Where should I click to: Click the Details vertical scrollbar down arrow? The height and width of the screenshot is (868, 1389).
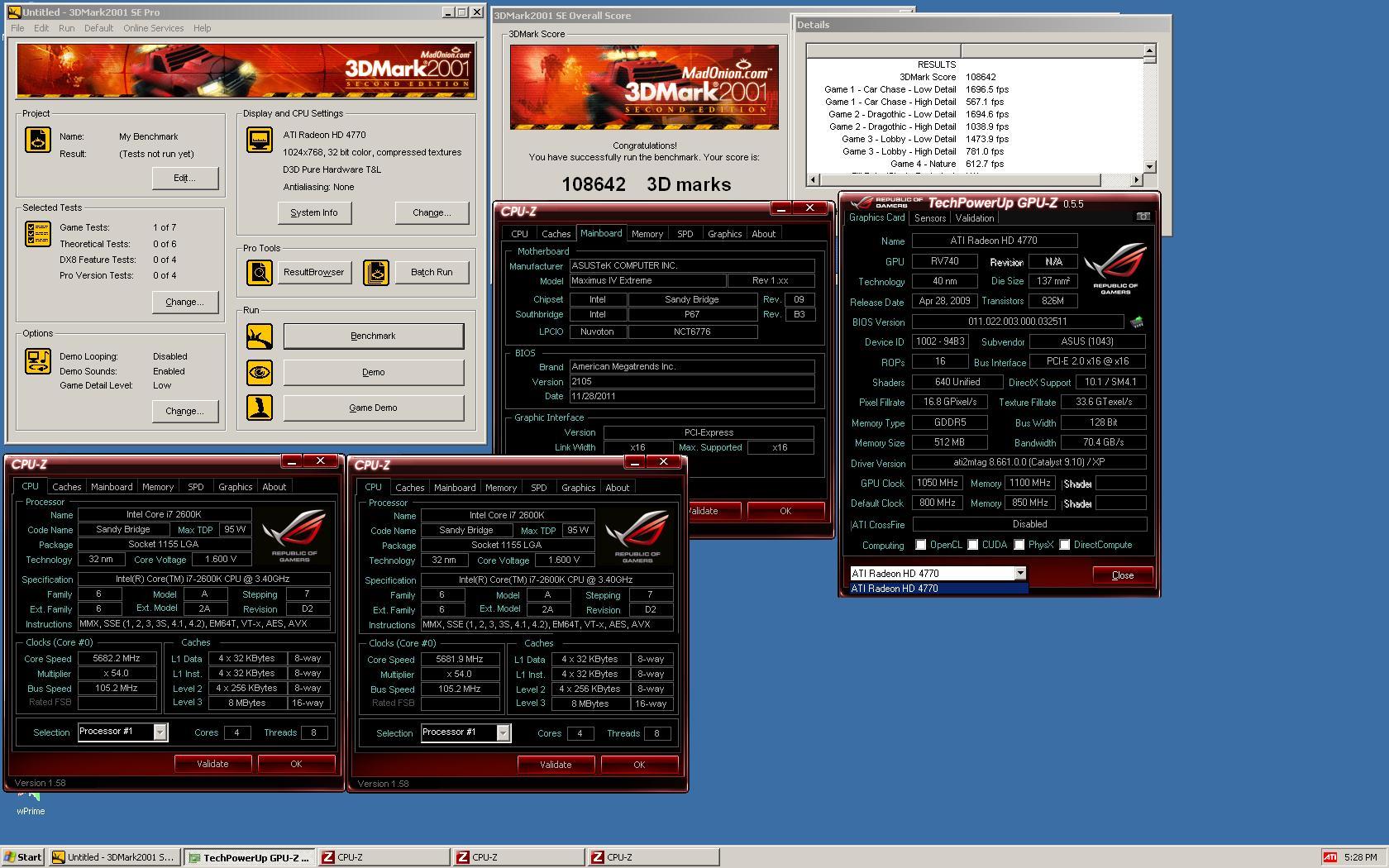(x=1149, y=167)
